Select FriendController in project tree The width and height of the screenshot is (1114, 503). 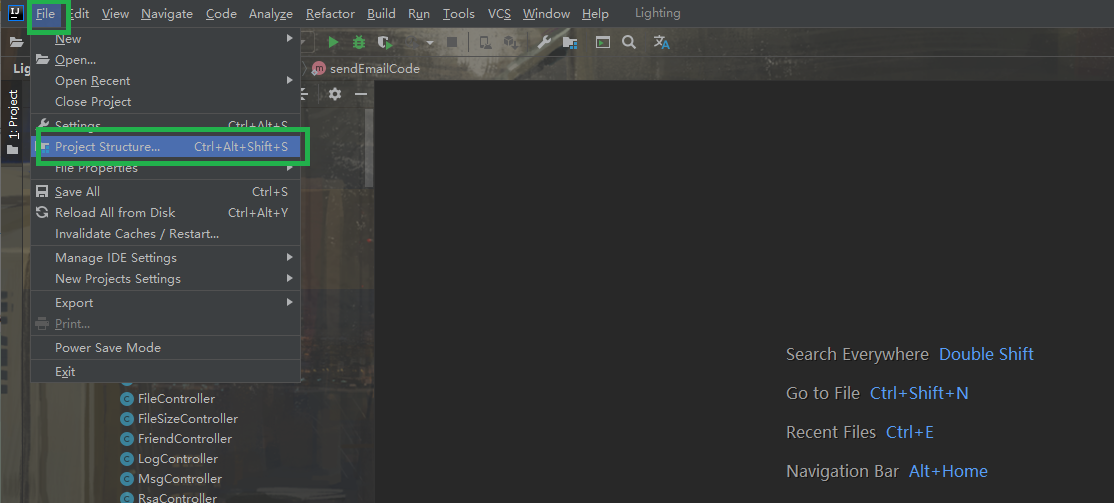tap(185, 438)
